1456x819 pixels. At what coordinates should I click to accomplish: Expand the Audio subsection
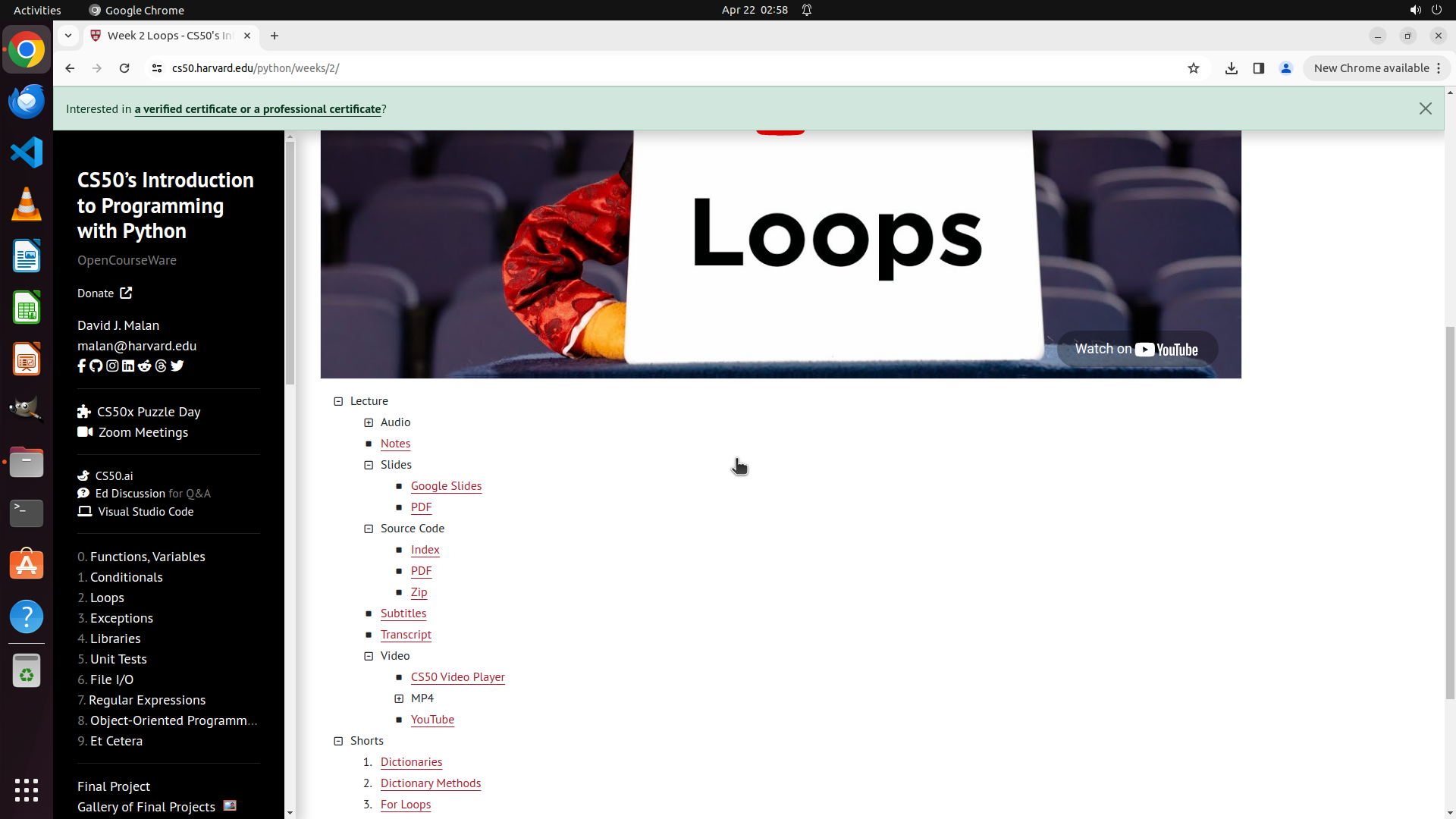point(369,422)
